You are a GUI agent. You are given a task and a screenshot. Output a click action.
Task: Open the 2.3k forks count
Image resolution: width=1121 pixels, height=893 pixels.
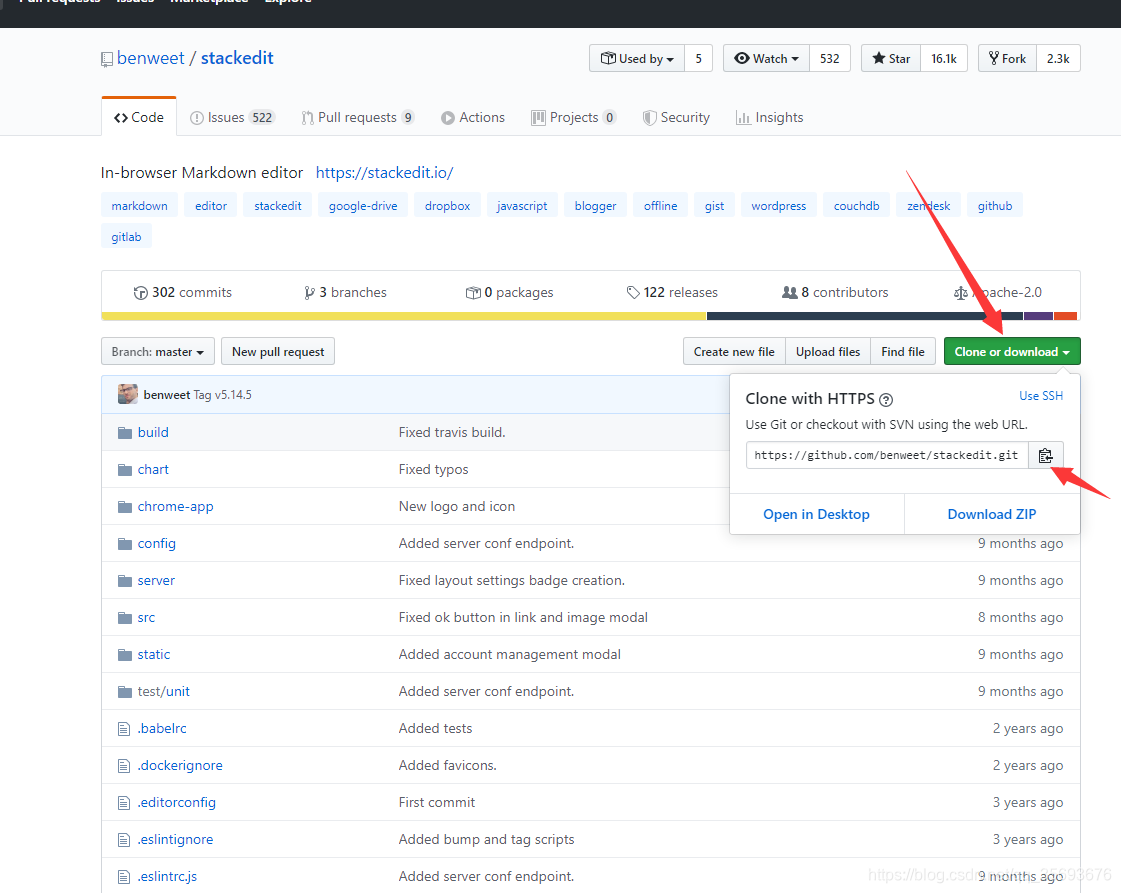tap(1058, 59)
